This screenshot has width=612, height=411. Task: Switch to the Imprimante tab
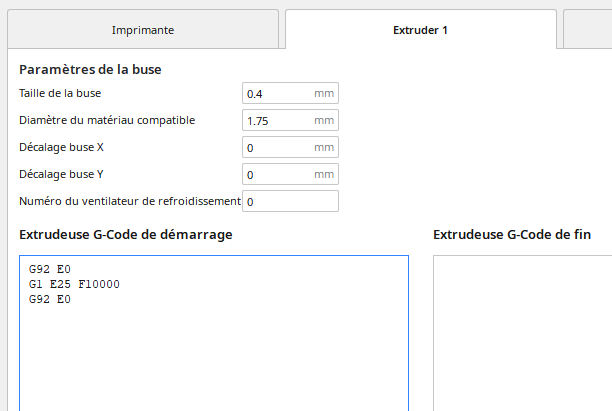(142, 30)
